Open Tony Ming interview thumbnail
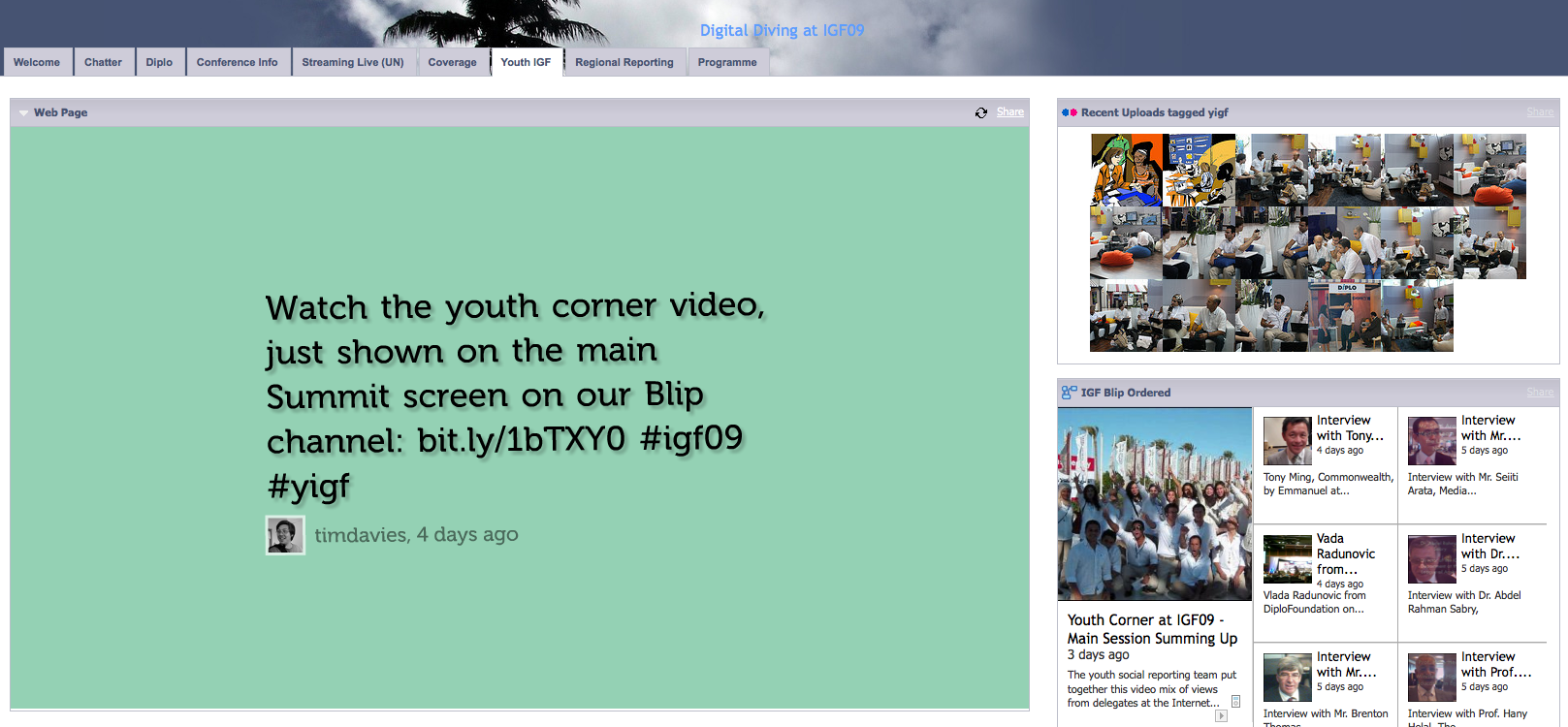Screen dimensions: 1568x727 [1287, 441]
